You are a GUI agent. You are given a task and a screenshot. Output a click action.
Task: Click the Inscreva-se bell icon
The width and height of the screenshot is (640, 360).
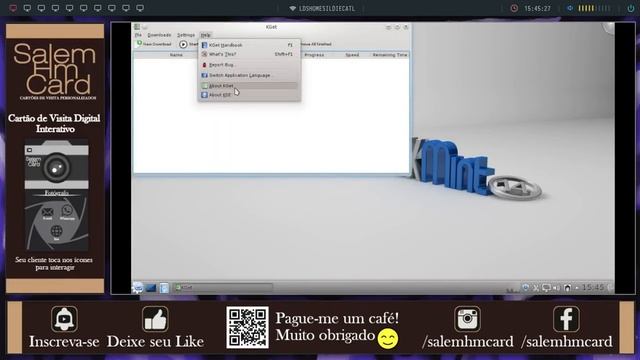tap(64, 319)
